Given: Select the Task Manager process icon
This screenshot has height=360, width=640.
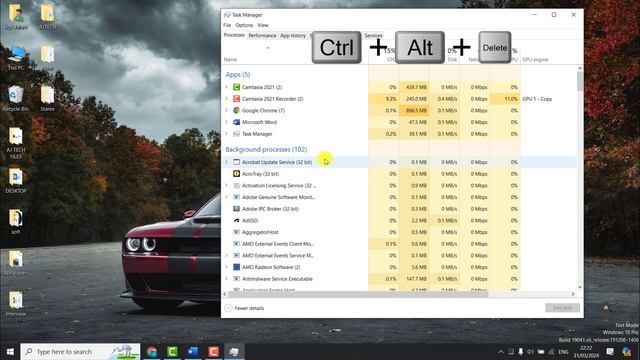Looking at the screenshot, I should pyautogui.click(x=236, y=134).
